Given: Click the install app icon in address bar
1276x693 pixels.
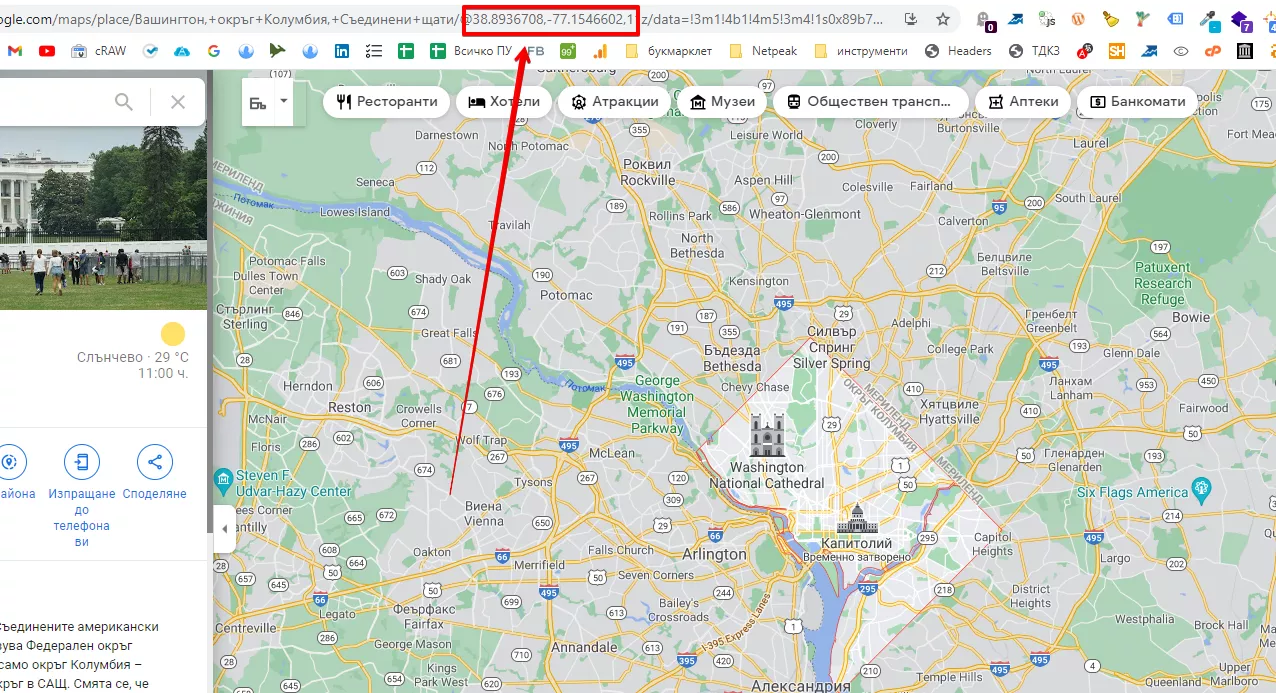Looking at the screenshot, I should pos(910,19).
